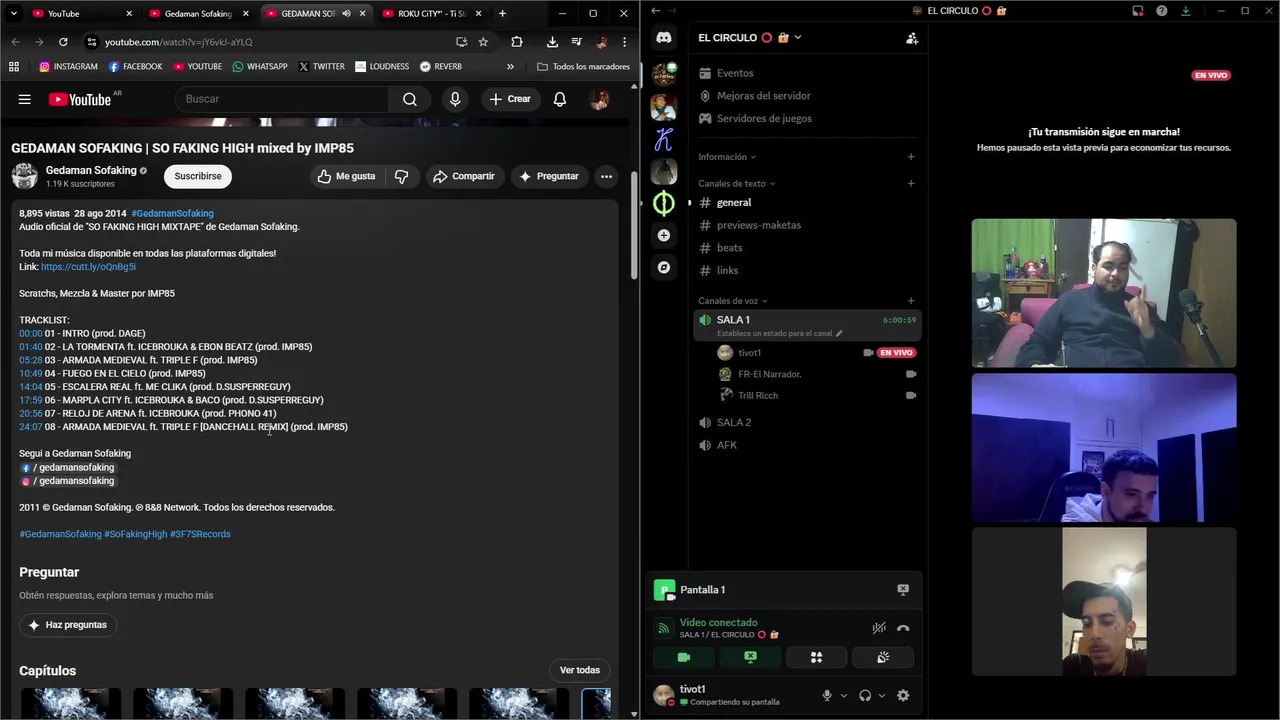Open microphone input options arrow
The width and height of the screenshot is (1280, 720).
pos(844,696)
